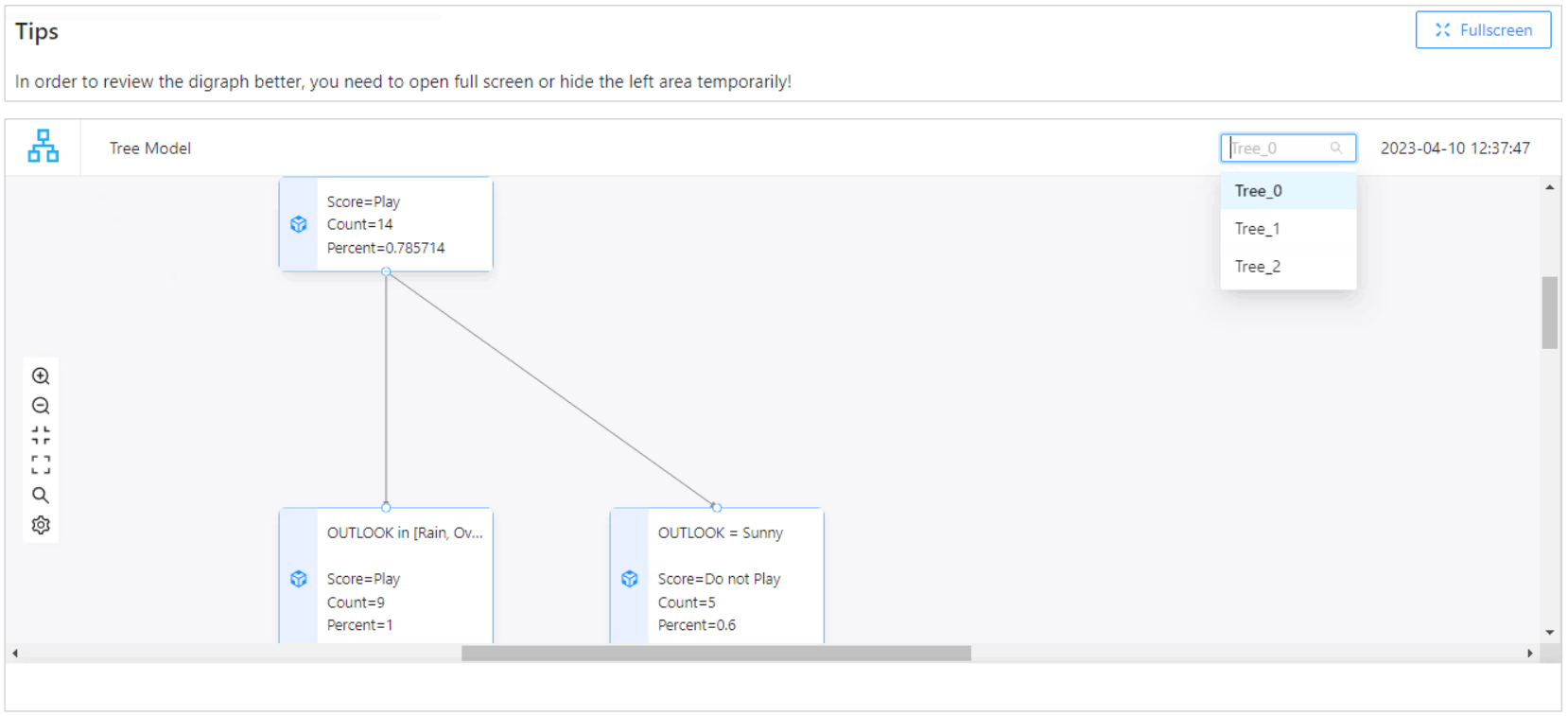Click the vertical scrollbar thumb
1568x716 pixels.
pos(1549,312)
